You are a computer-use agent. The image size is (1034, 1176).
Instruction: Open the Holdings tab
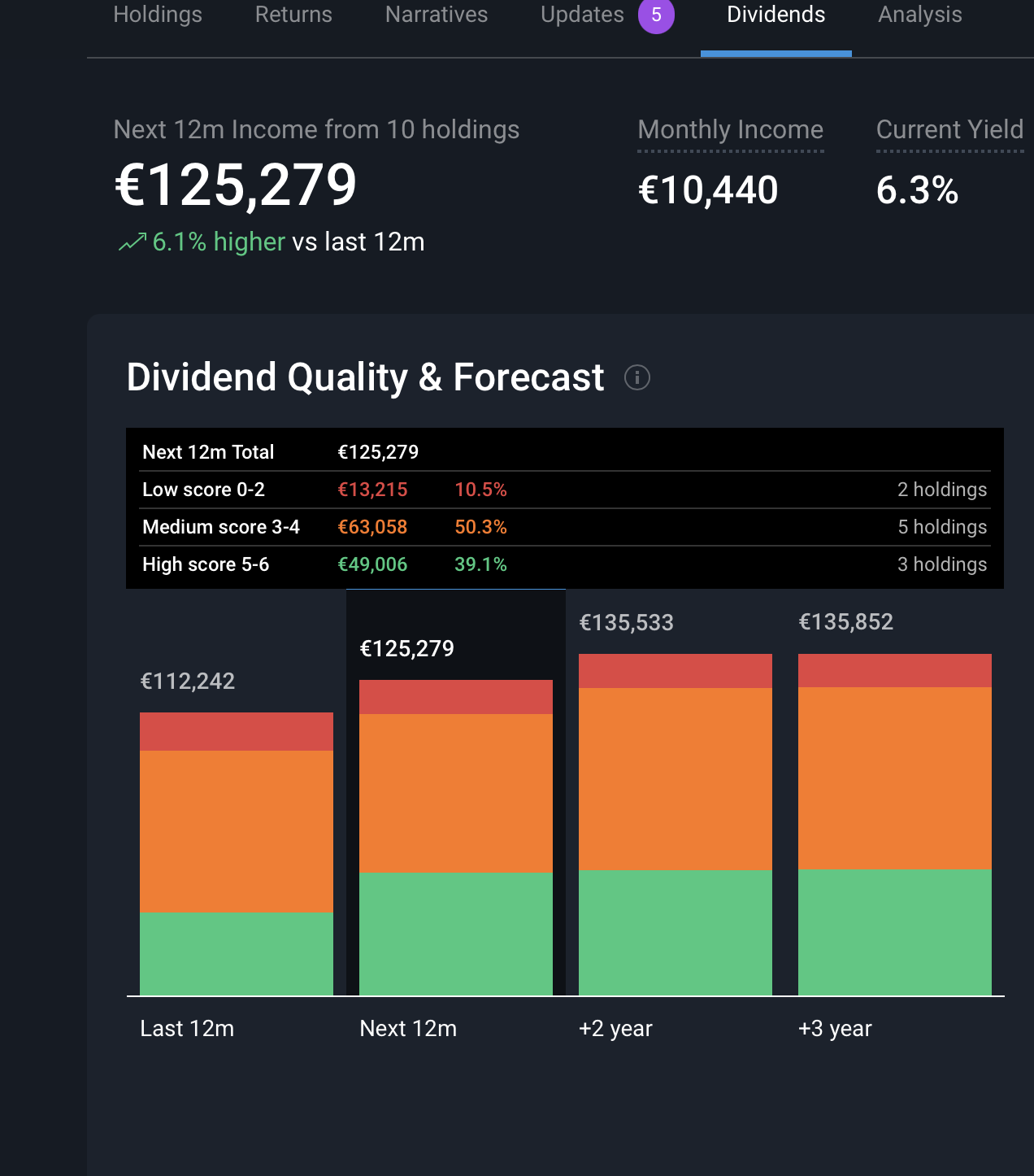[x=158, y=15]
